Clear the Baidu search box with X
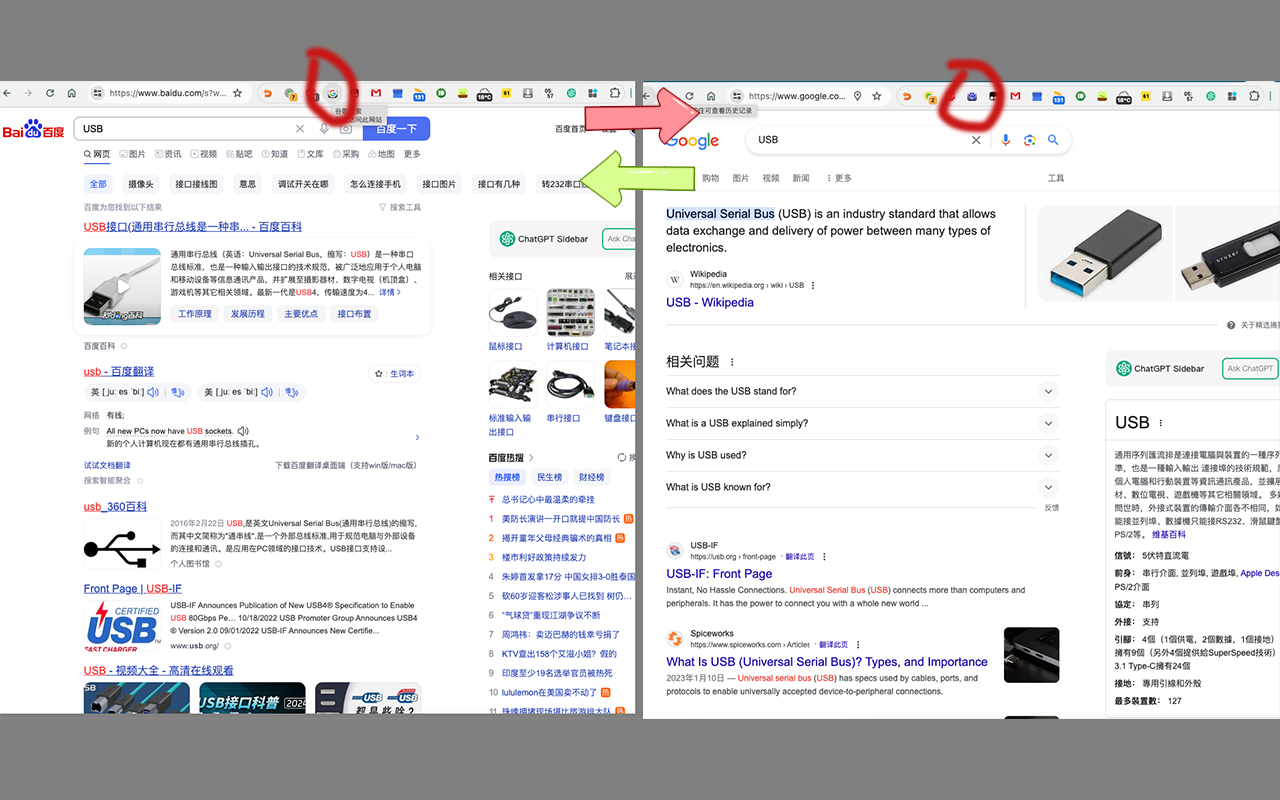Image resolution: width=1280 pixels, height=800 pixels. coord(300,129)
